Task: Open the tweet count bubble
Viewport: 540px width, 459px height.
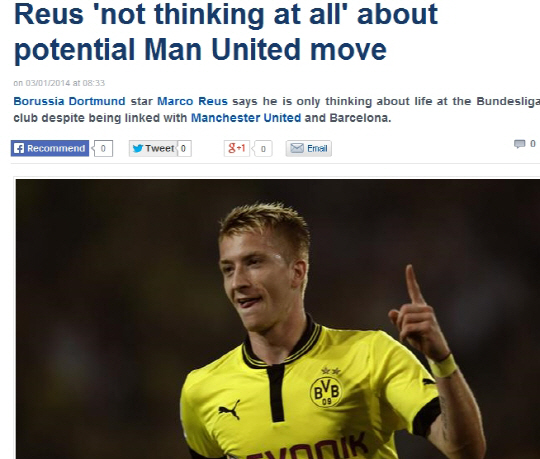Action: click(184, 148)
